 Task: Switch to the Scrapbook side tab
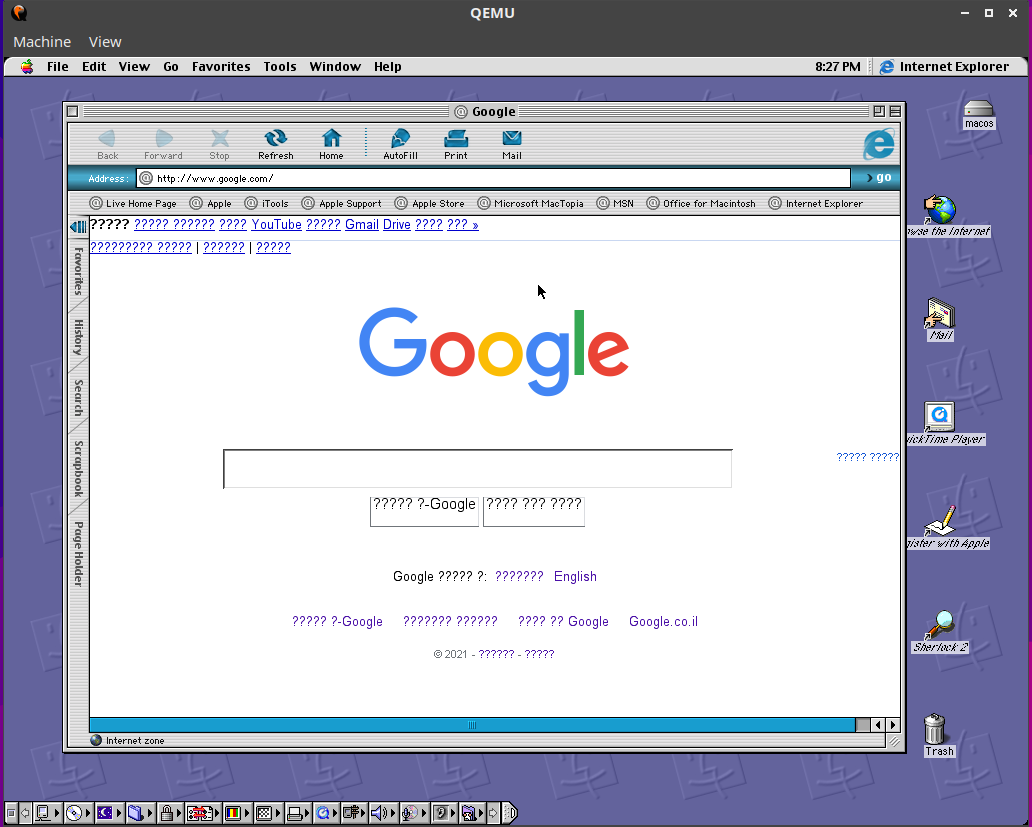78,468
